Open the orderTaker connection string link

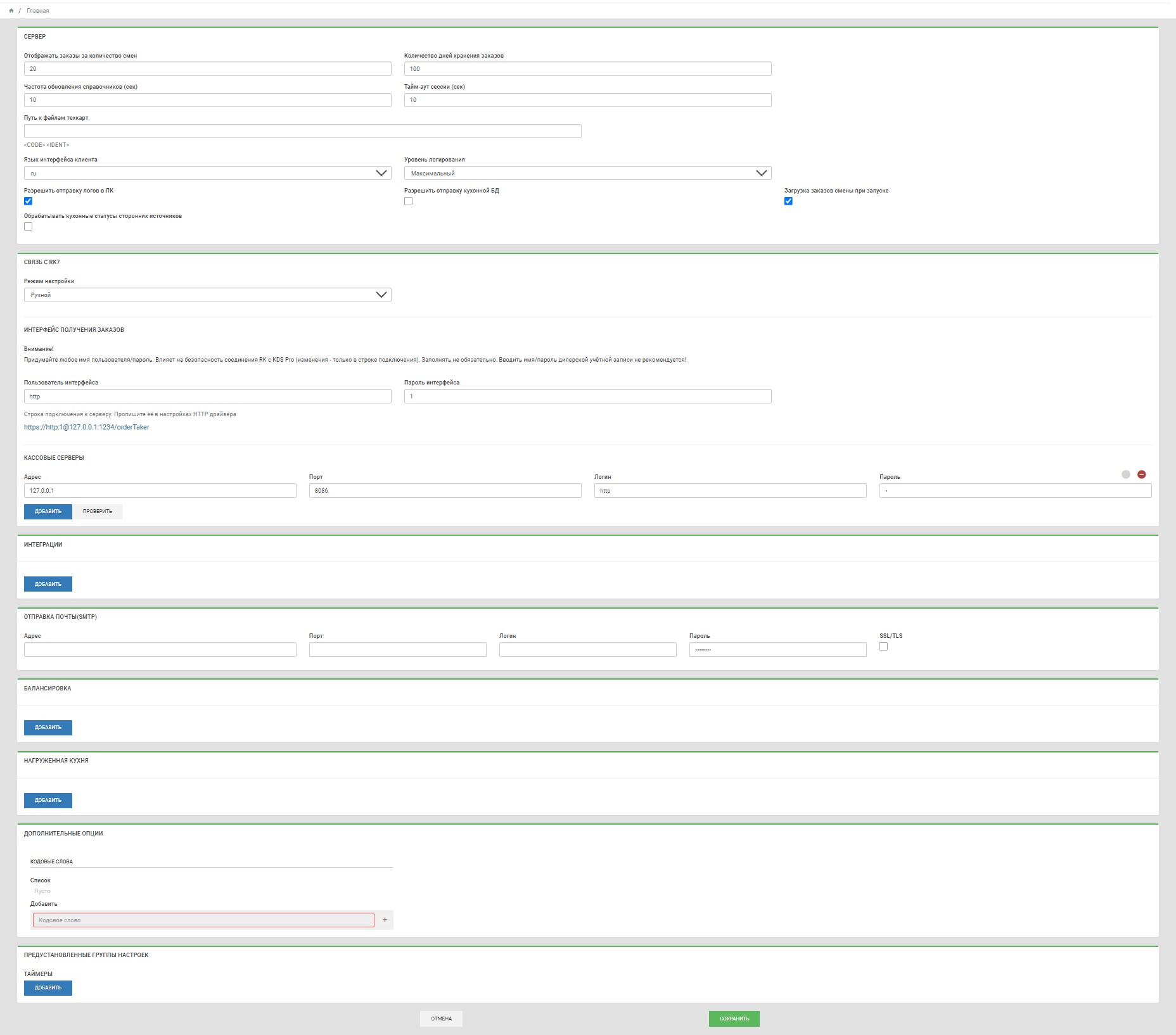tap(87, 427)
